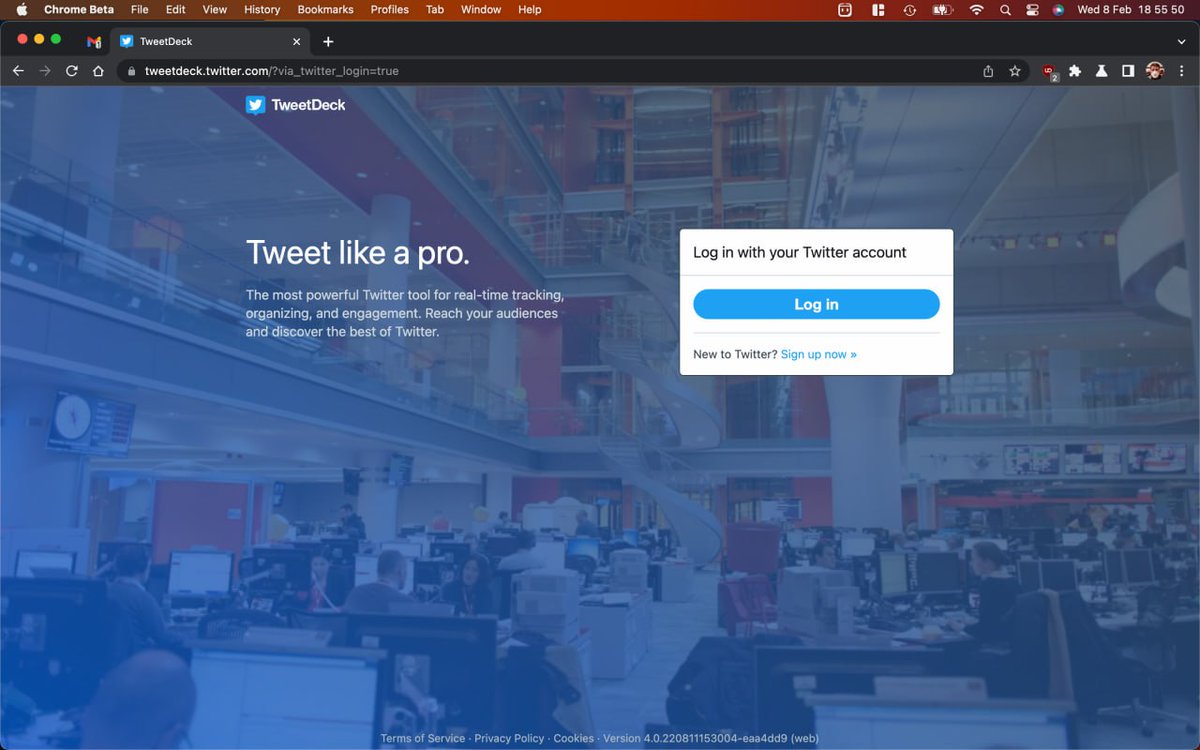Open the browser home page button
Screen dimensions: 1200x750
98,71
